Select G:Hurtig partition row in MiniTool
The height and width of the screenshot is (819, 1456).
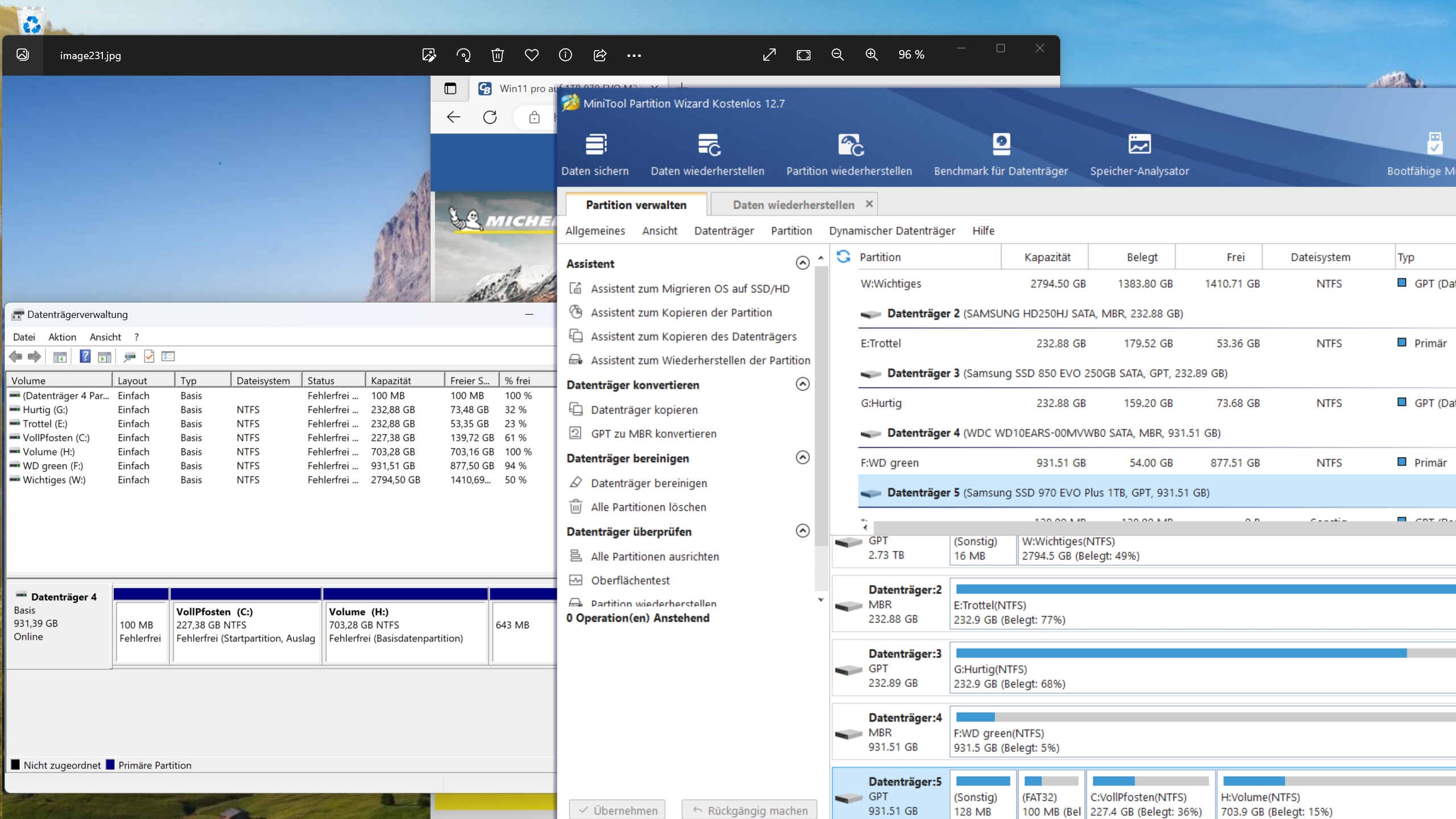pyautogui.click(x=1157, y=403)
